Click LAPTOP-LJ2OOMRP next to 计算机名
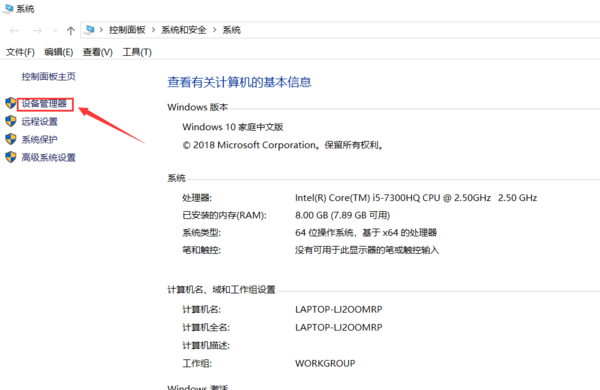Viewport: 600px width, 390px height. click(x=339, y=309)
